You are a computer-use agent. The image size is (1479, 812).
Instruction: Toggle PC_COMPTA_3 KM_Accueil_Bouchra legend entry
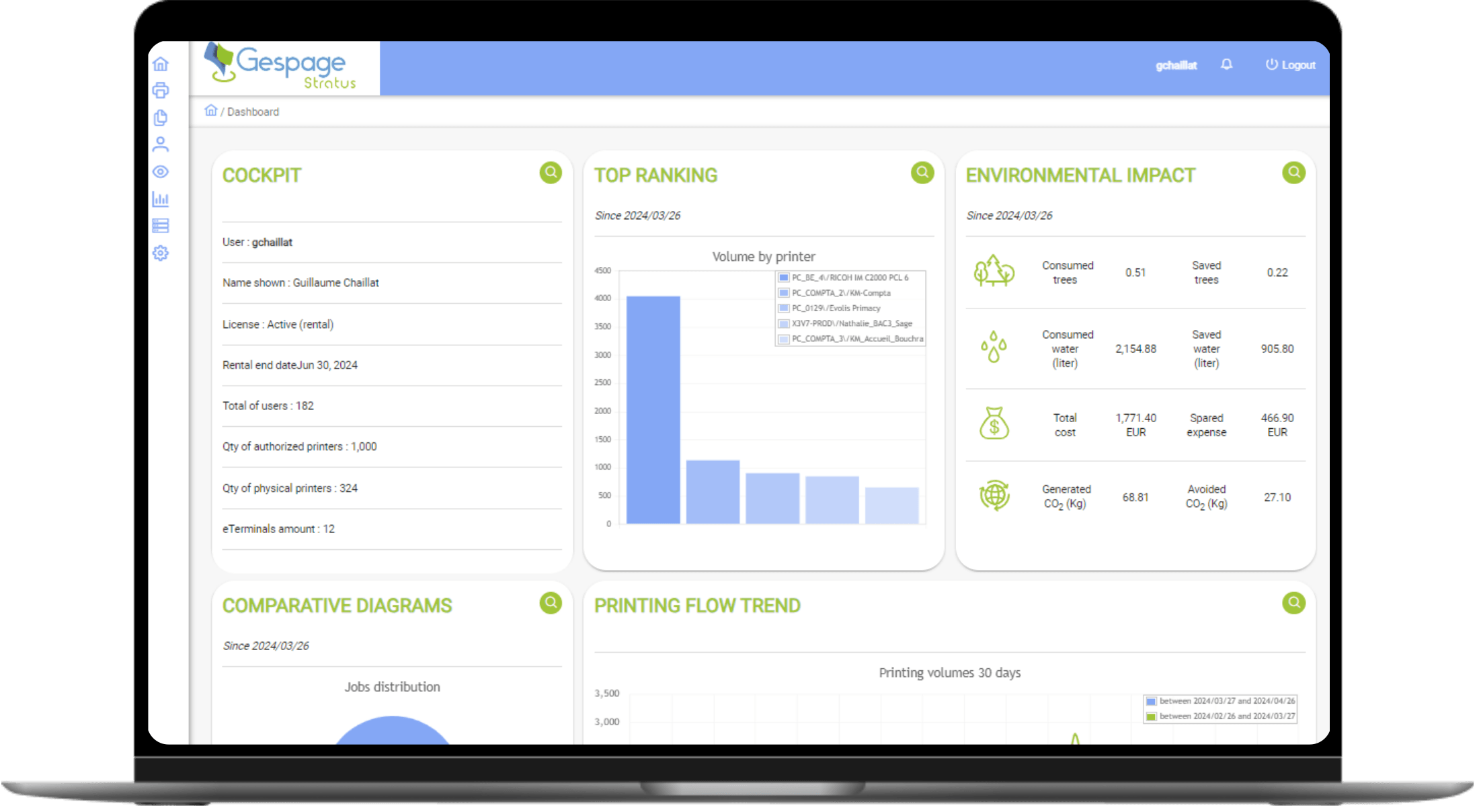851,339
